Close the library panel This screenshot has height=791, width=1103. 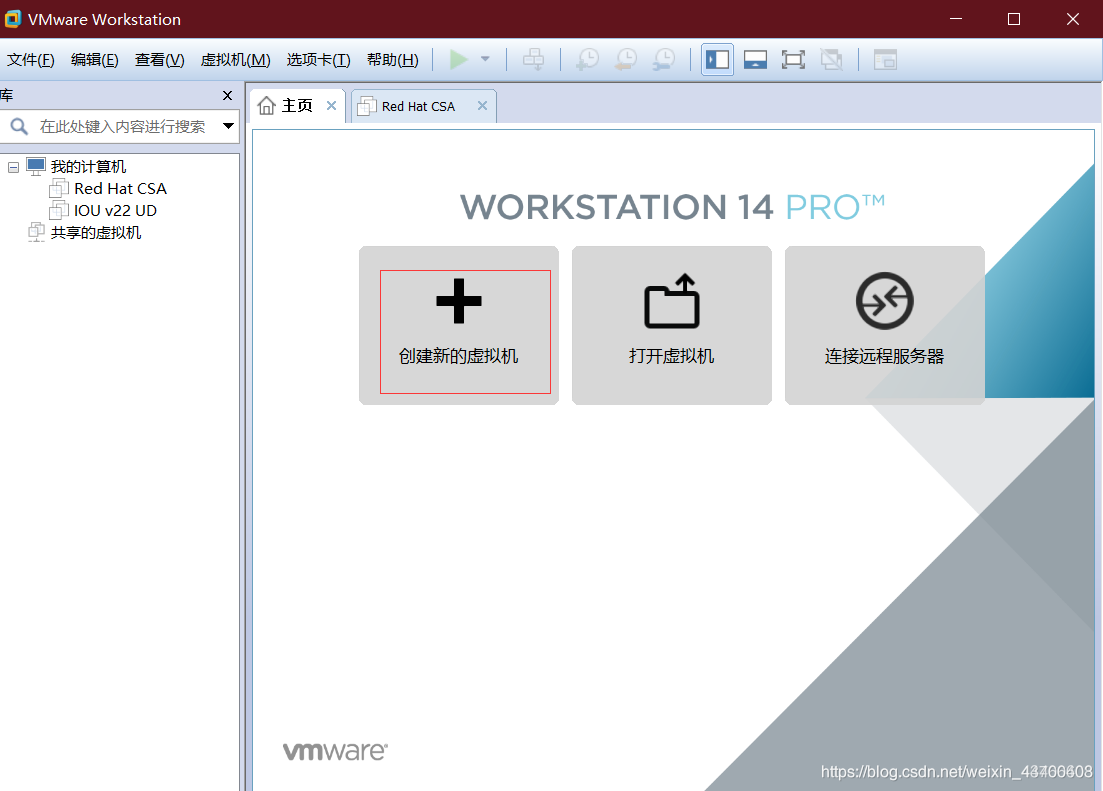[227, 96]
